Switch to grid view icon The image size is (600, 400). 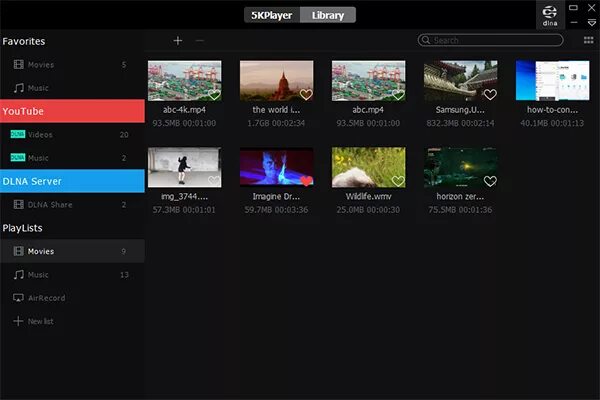[589, 40]
